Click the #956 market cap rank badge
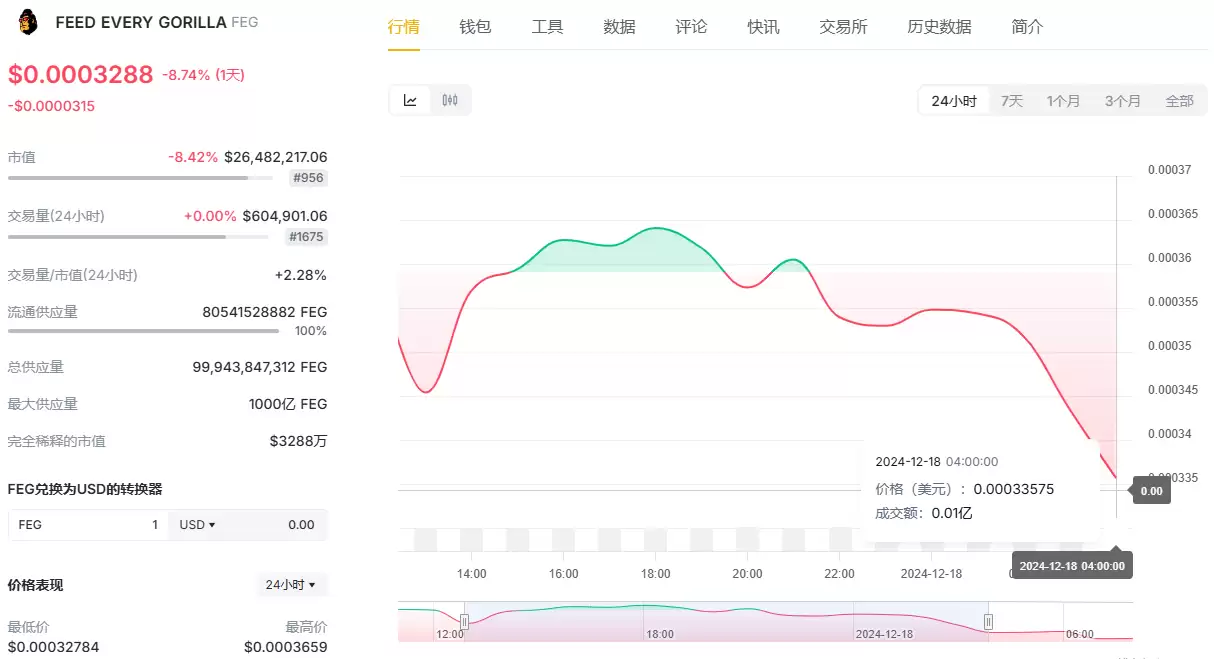Image resolution: width=1214 pixels, height=659 pixels. [x=308, y=178]
